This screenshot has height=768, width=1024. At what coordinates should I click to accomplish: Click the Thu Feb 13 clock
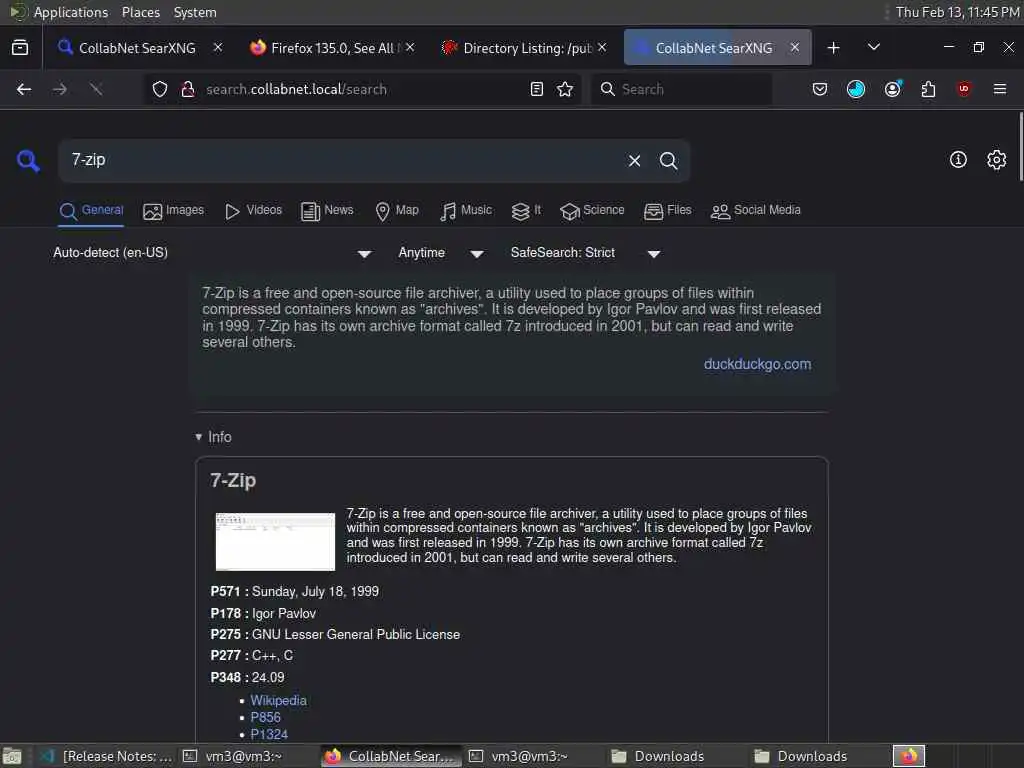[x=957, y=12]
